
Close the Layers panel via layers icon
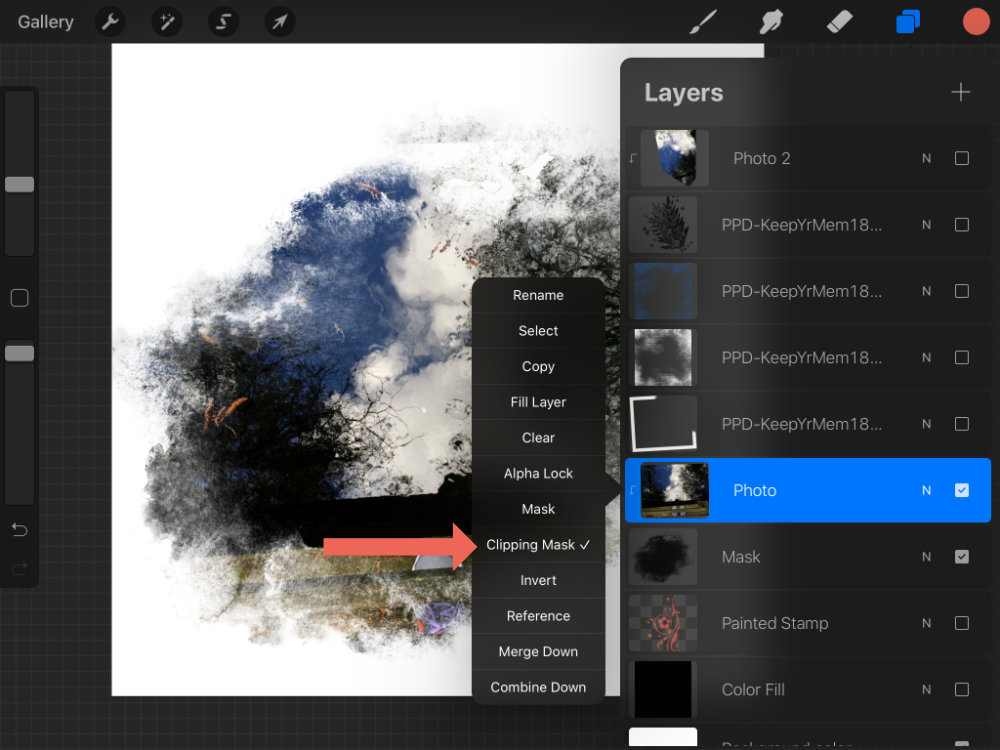[908, 22]
